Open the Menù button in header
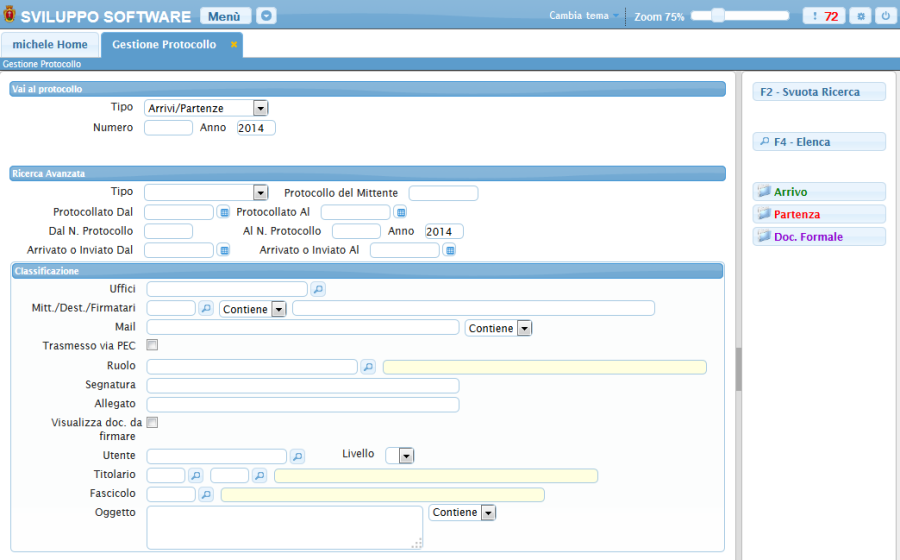 point(225,16)
